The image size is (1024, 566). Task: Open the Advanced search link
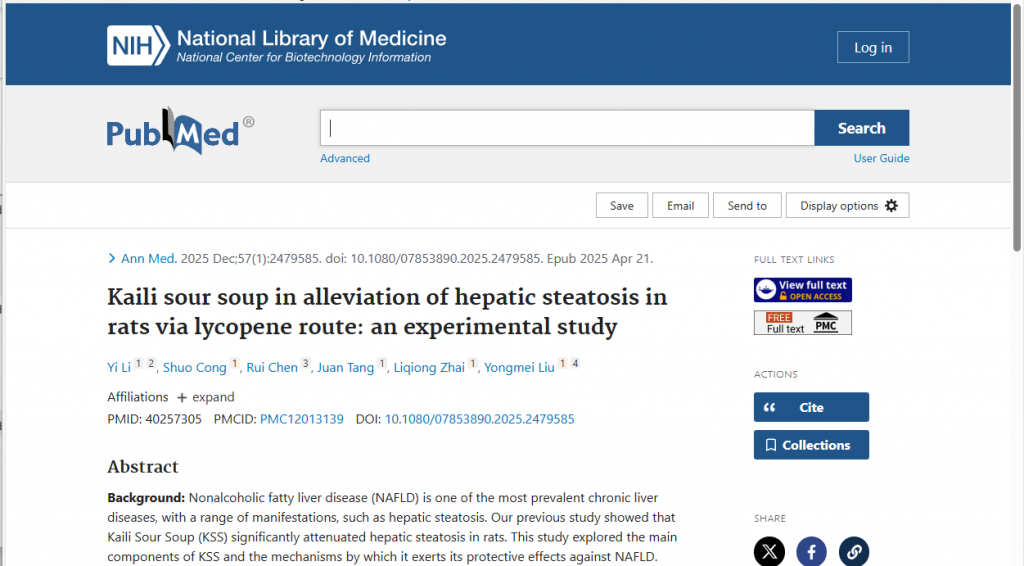pyautogui.click(x=345, y=158)
